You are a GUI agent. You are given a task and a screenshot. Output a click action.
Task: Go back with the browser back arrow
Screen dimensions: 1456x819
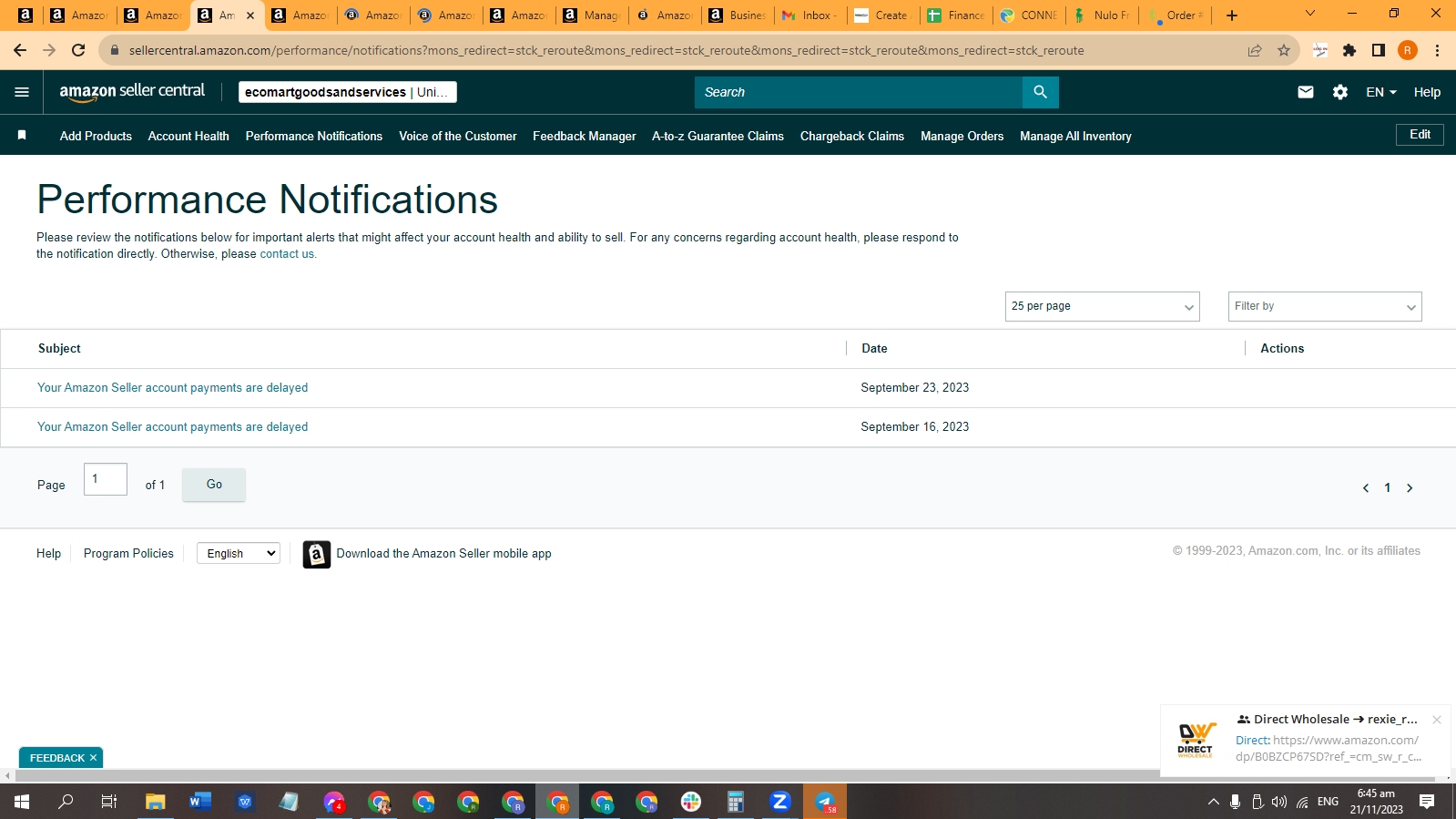[x=20, y=50]
